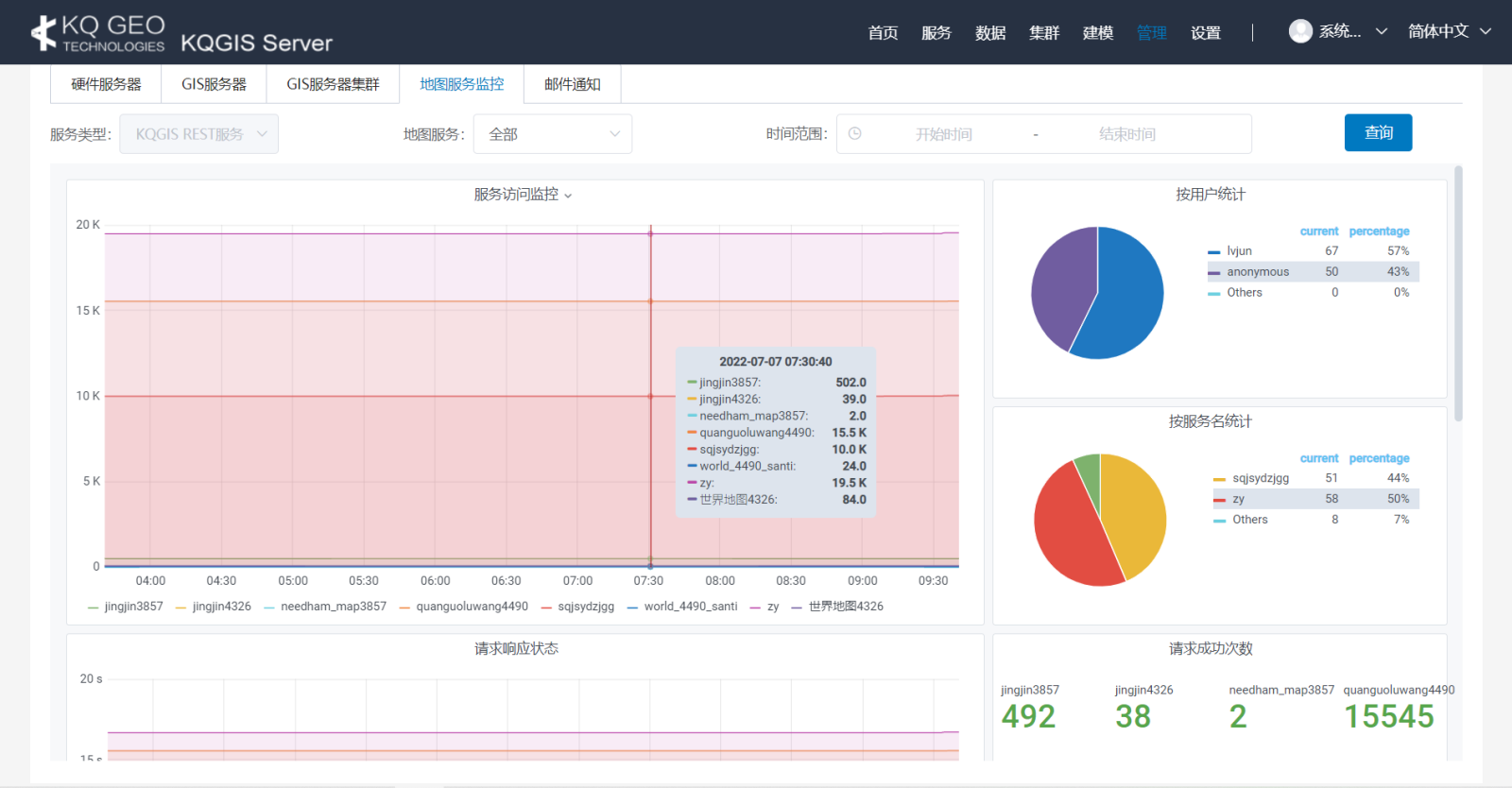The width and height of the screenshot is (1512, 788).
Task: Click the 按用户统计 panel title
Action: (x=1211, y=195)
